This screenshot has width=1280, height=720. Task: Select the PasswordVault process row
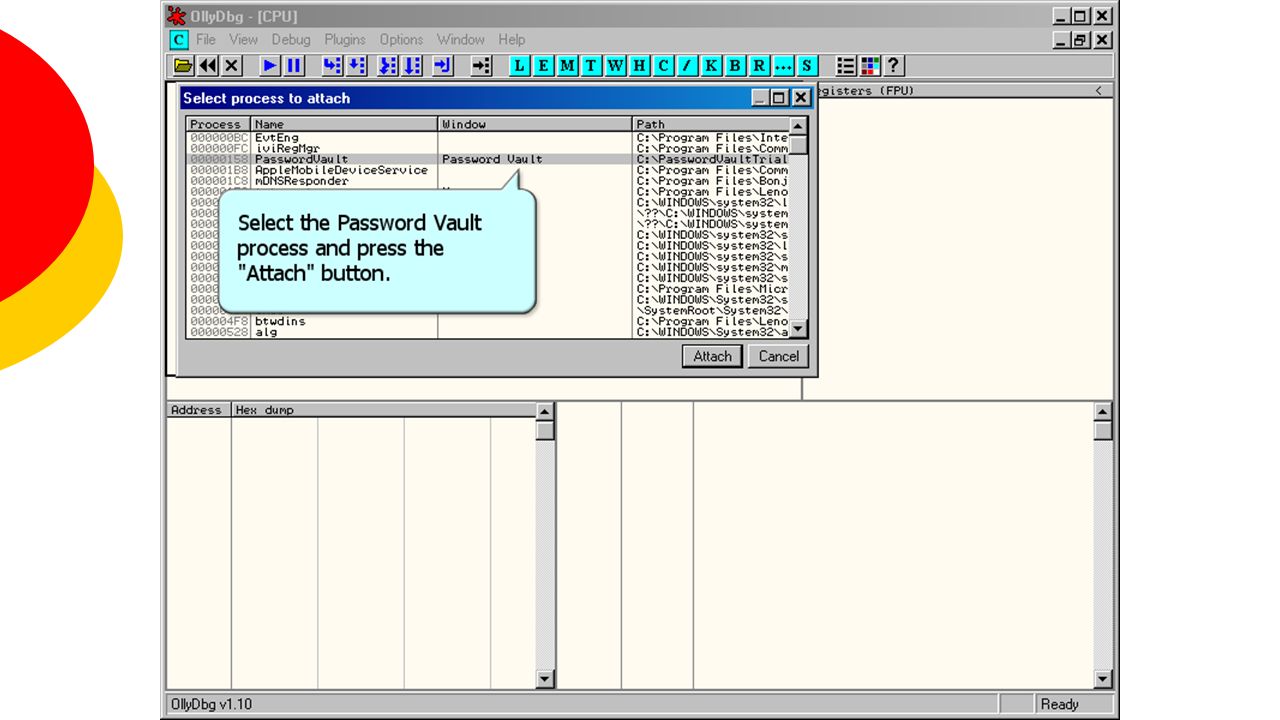pos(488,159)
